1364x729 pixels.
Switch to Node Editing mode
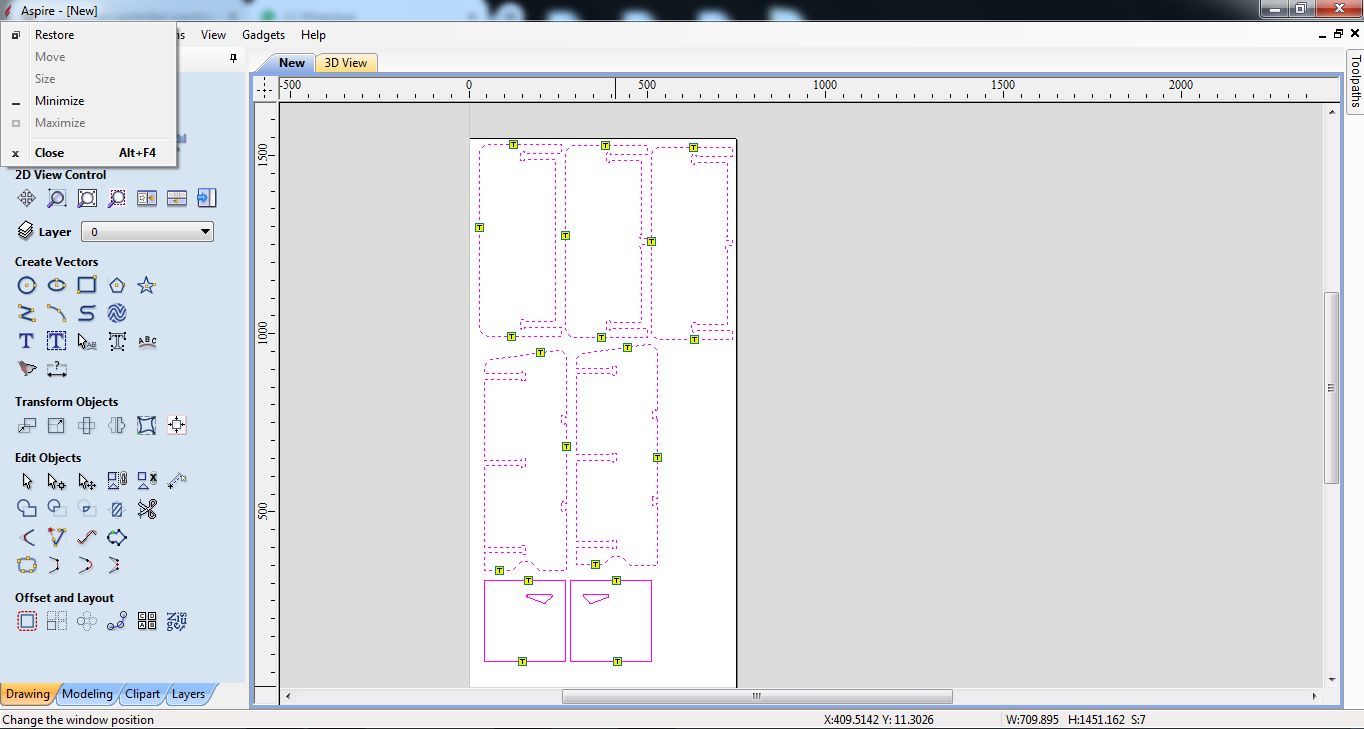57,481
